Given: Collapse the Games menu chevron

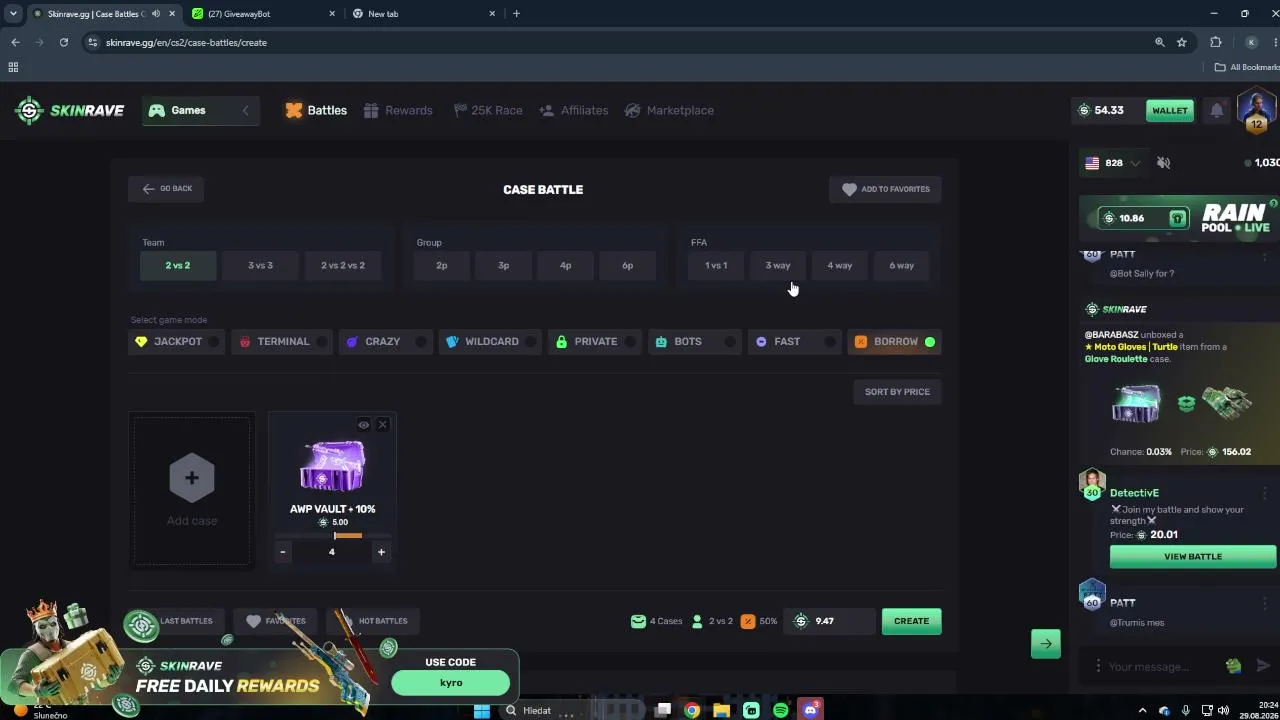Looking at the screenshot, I should coord(245,110).
